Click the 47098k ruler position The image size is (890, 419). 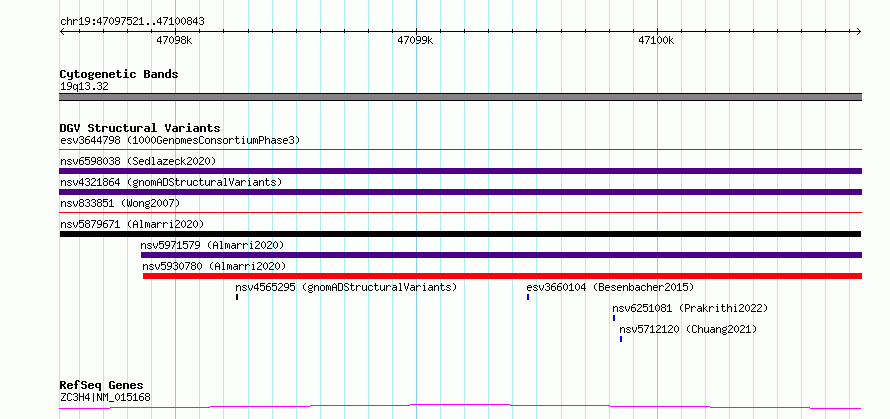[175, 40]
